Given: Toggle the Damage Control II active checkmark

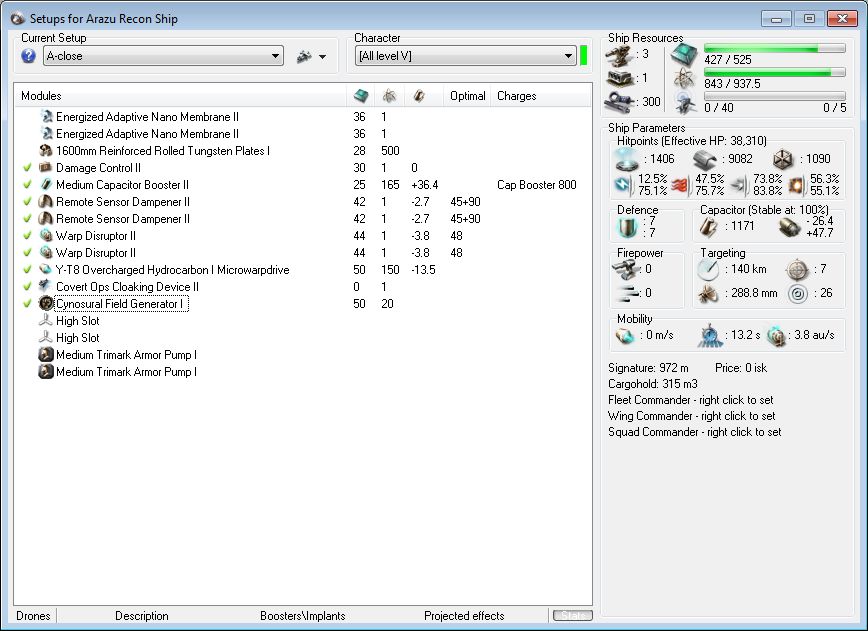Looking at the screenshot, I should point(27,168).
